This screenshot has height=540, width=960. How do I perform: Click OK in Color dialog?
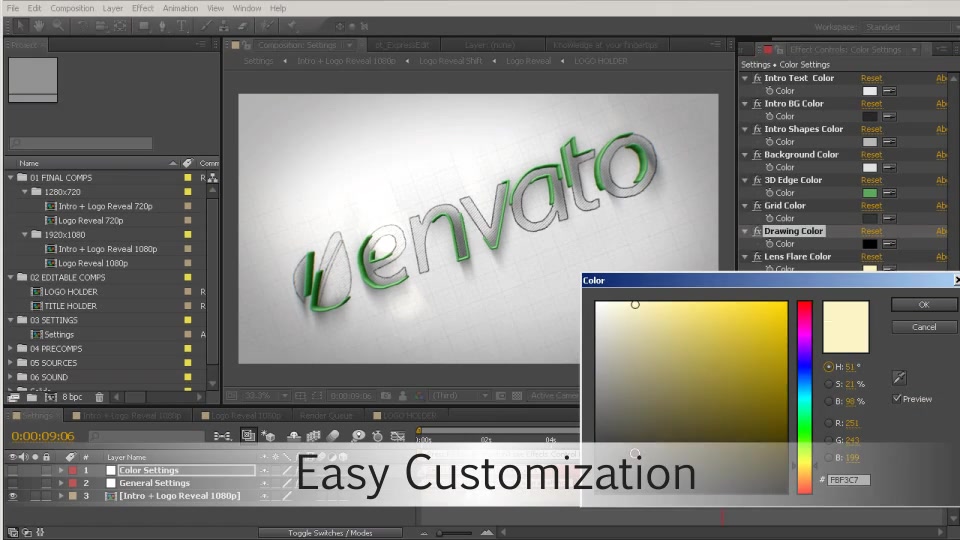point(924,304)
